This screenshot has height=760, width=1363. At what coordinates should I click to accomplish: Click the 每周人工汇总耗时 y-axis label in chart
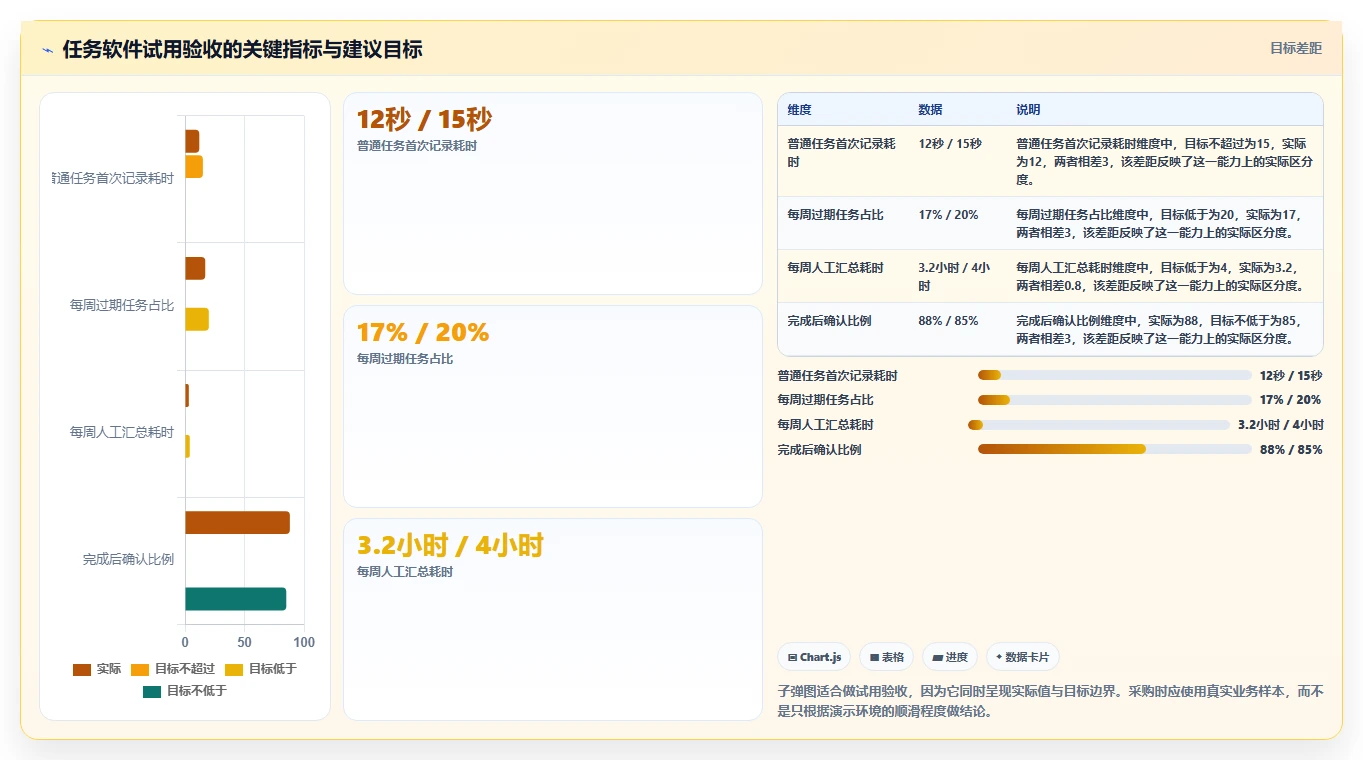(122, 432)
